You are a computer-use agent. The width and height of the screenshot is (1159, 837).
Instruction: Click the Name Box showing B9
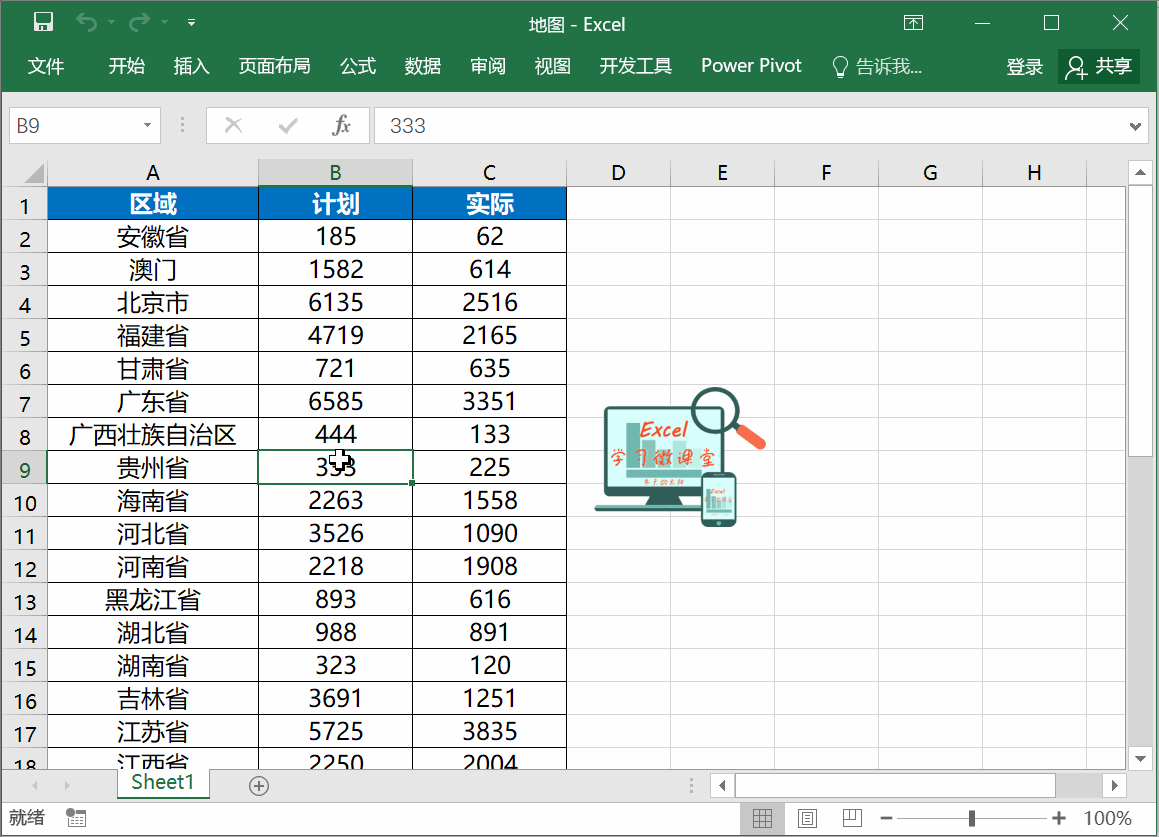click(x=75, y=126)
